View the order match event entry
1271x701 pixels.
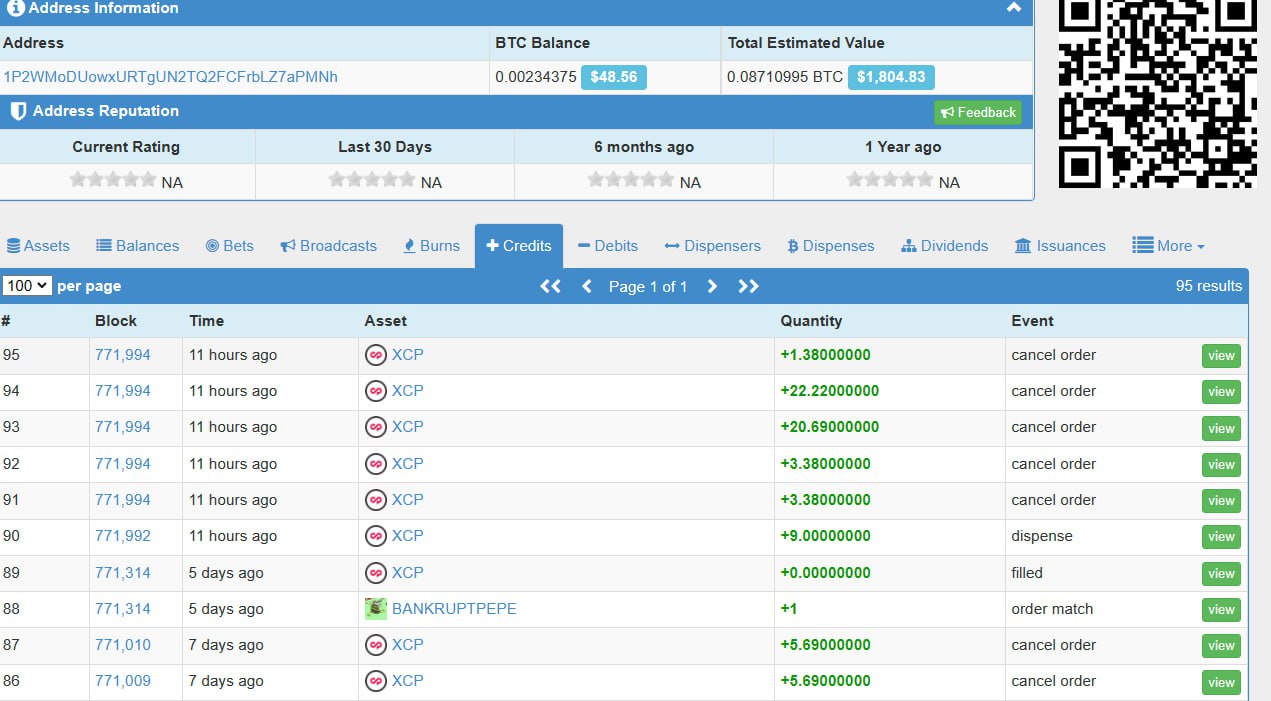[x=1221, y=610]
